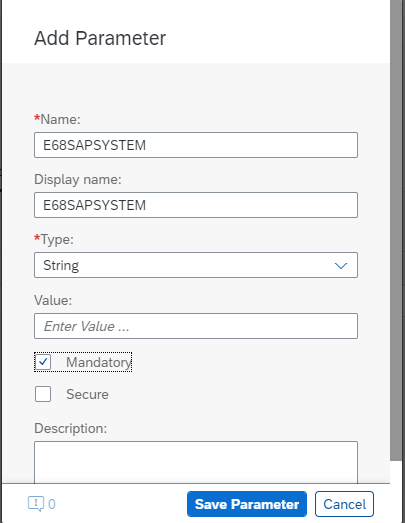Cancel the Add Parameter dialog
The height and width of the screenshot is (523, 405).
click(x=344, y=504)
